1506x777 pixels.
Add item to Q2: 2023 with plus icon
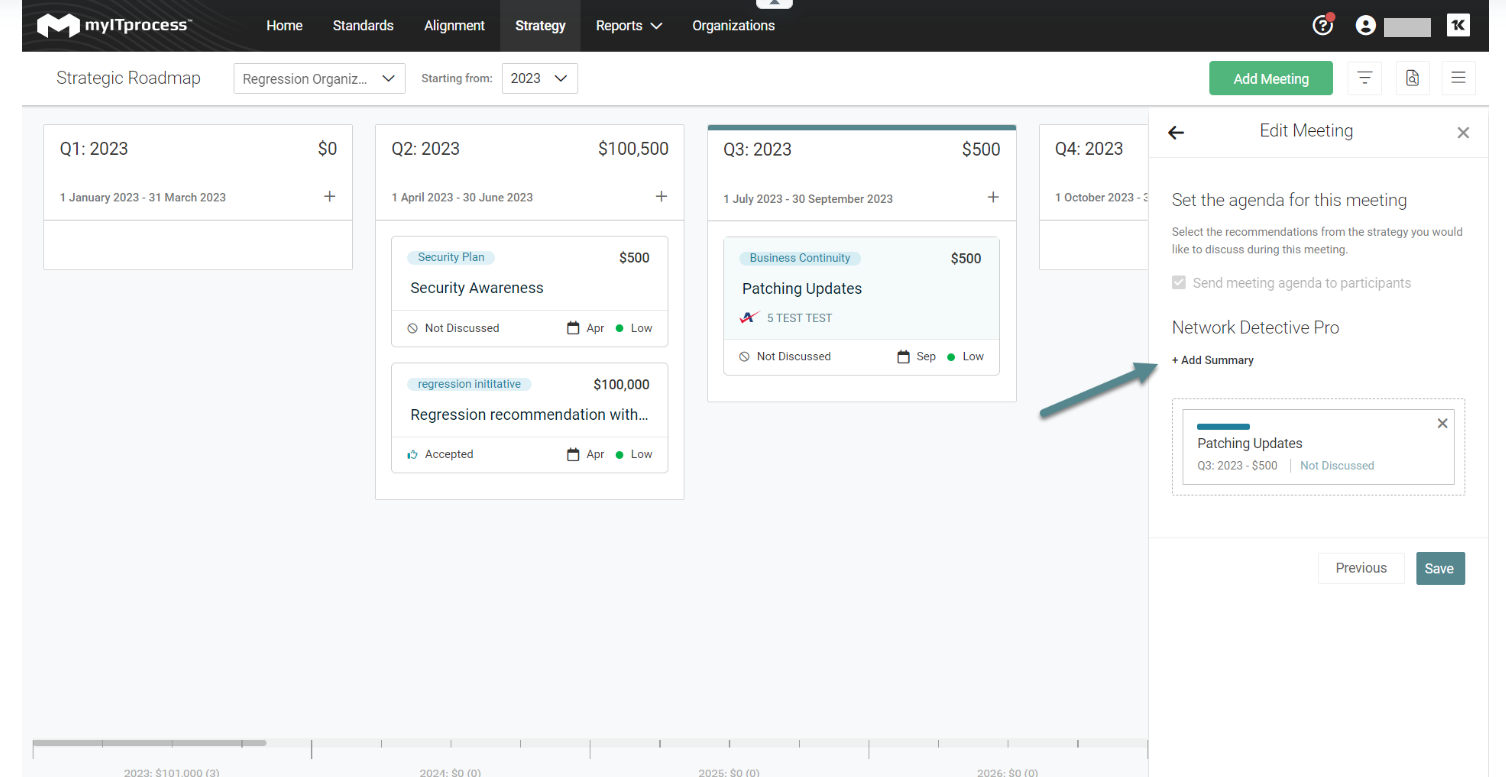[x=661, y=197]
